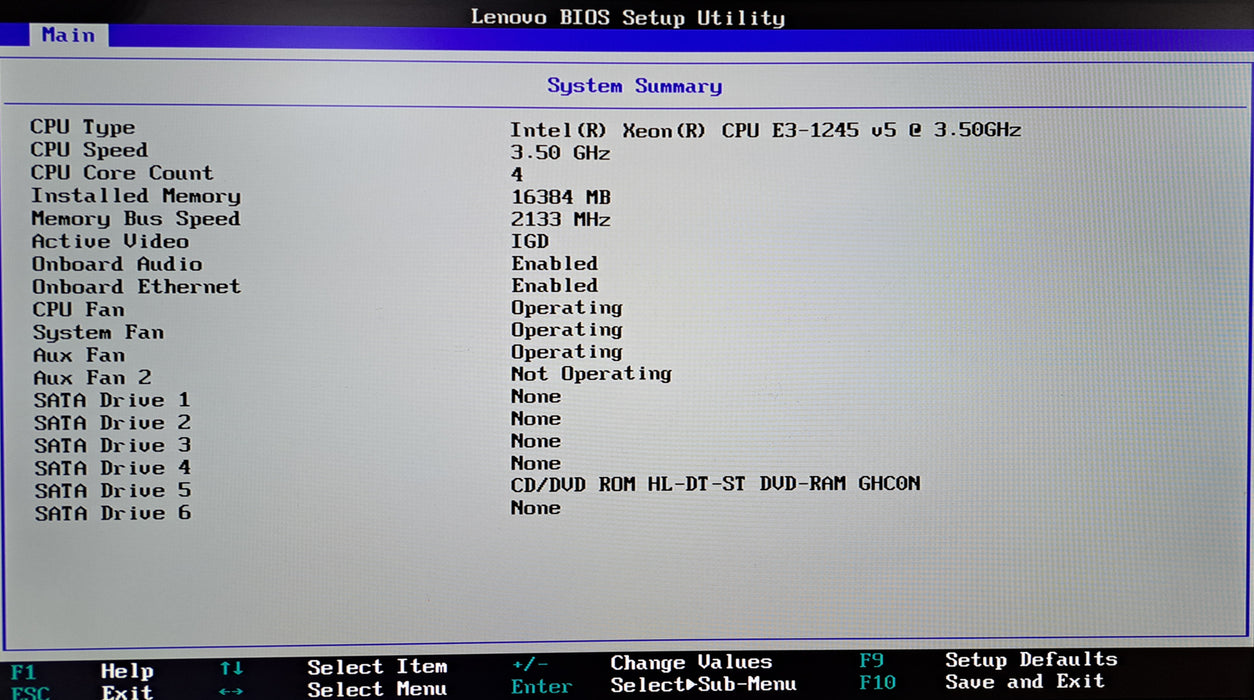Select Operating status of CPU Fan

567,308
